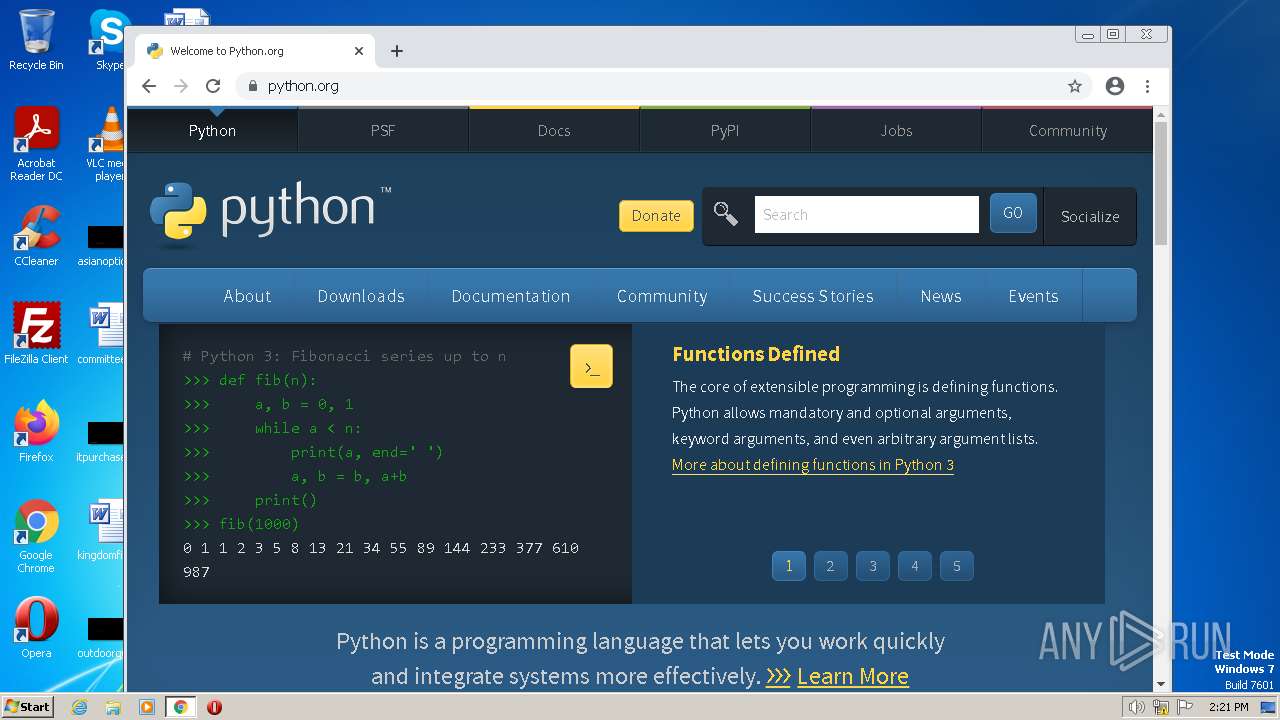The width and height of the screenshot is (1280, 720).
Task: Open FileZilla Client desktop shortcut
Action: [36, 334]
